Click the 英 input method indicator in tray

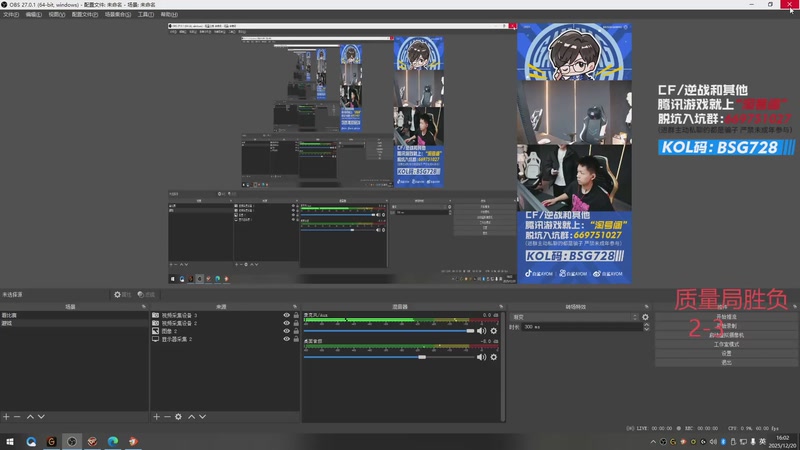(763, 442)
